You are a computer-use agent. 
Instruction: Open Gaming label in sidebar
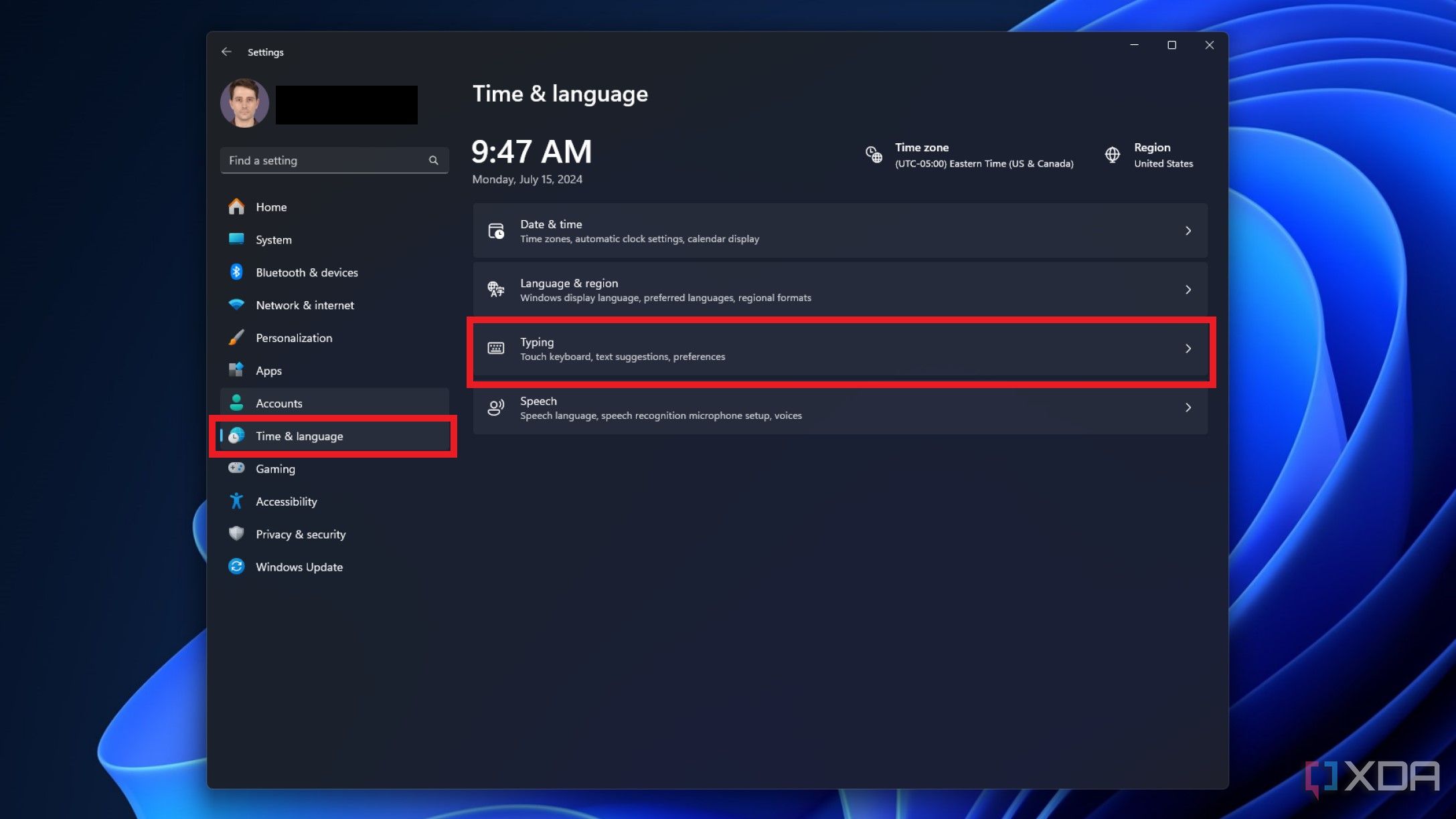[x=275, y=469]
